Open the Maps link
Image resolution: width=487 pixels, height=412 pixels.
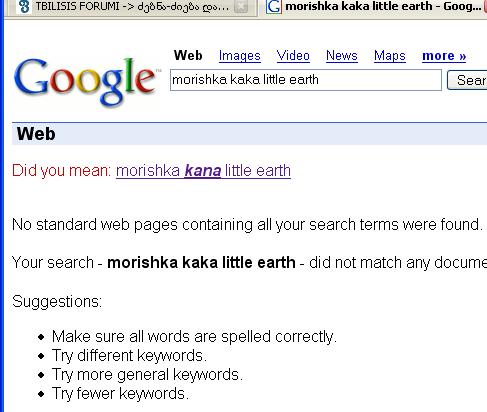pyautogui.click(x=390, y=56)
